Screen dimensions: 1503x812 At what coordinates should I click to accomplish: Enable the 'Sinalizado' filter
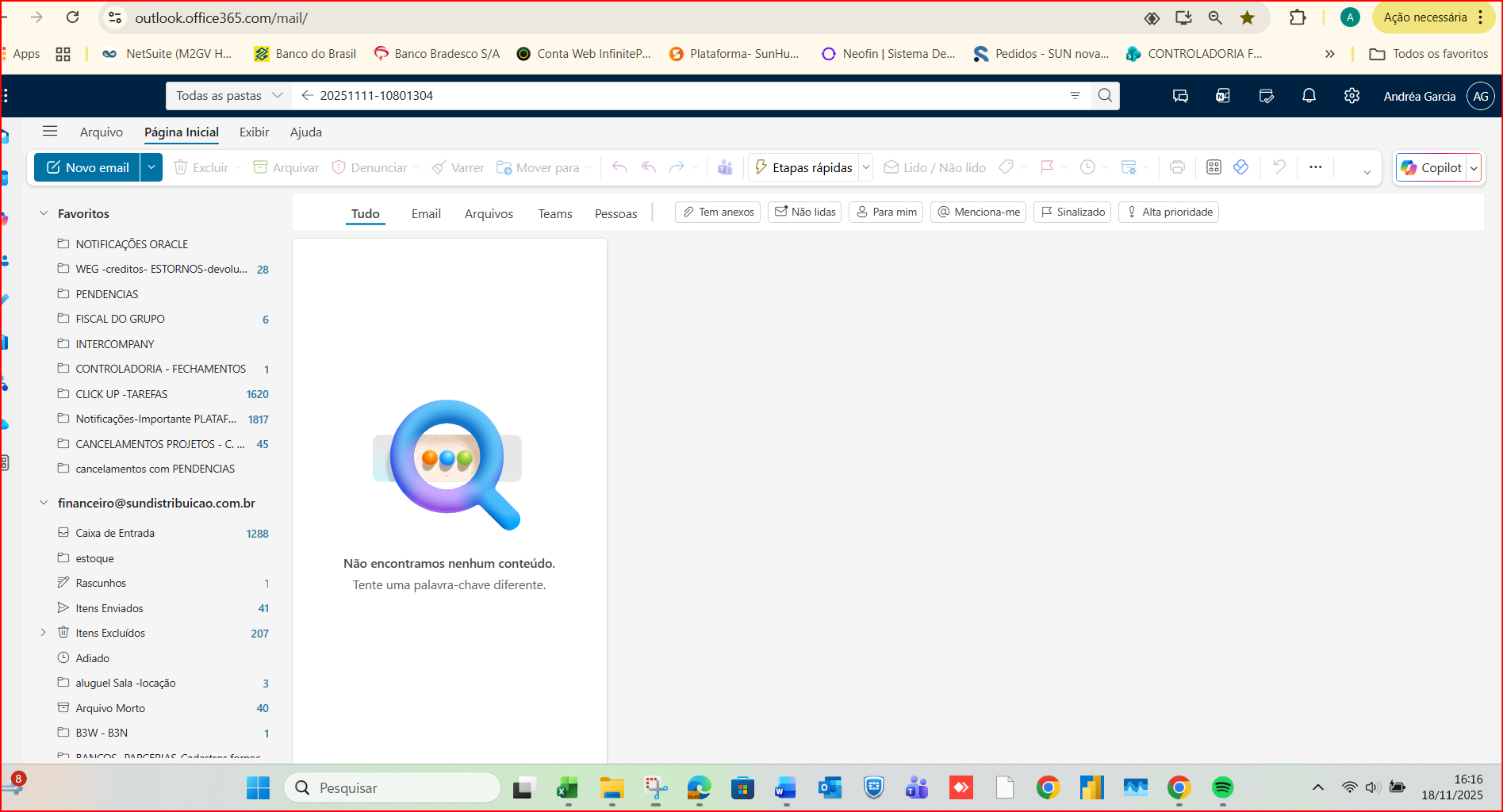pyautogui.click(x=1072, y=213)
